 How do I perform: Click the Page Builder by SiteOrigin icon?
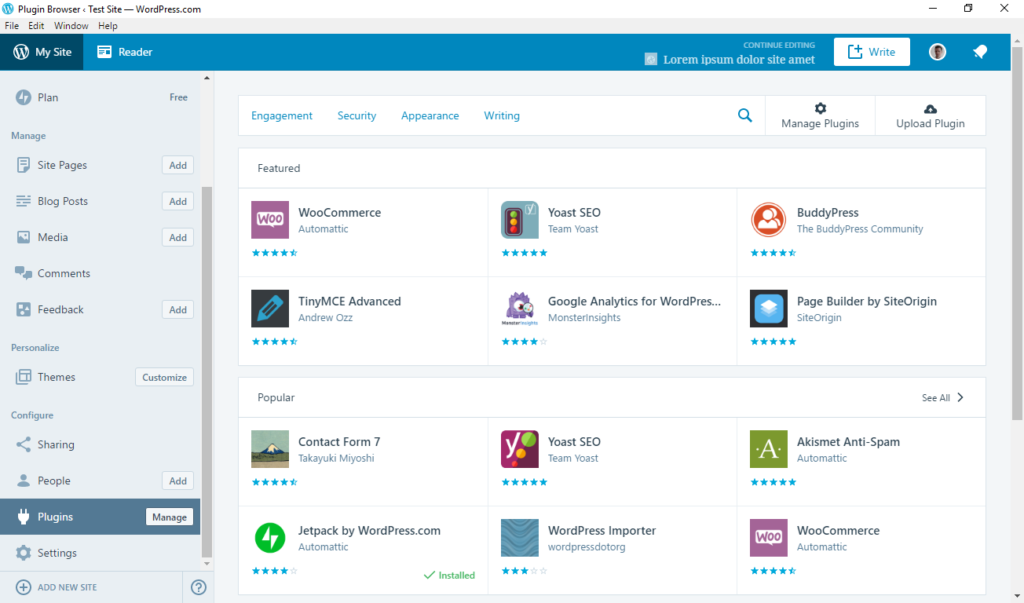(767, 308)
